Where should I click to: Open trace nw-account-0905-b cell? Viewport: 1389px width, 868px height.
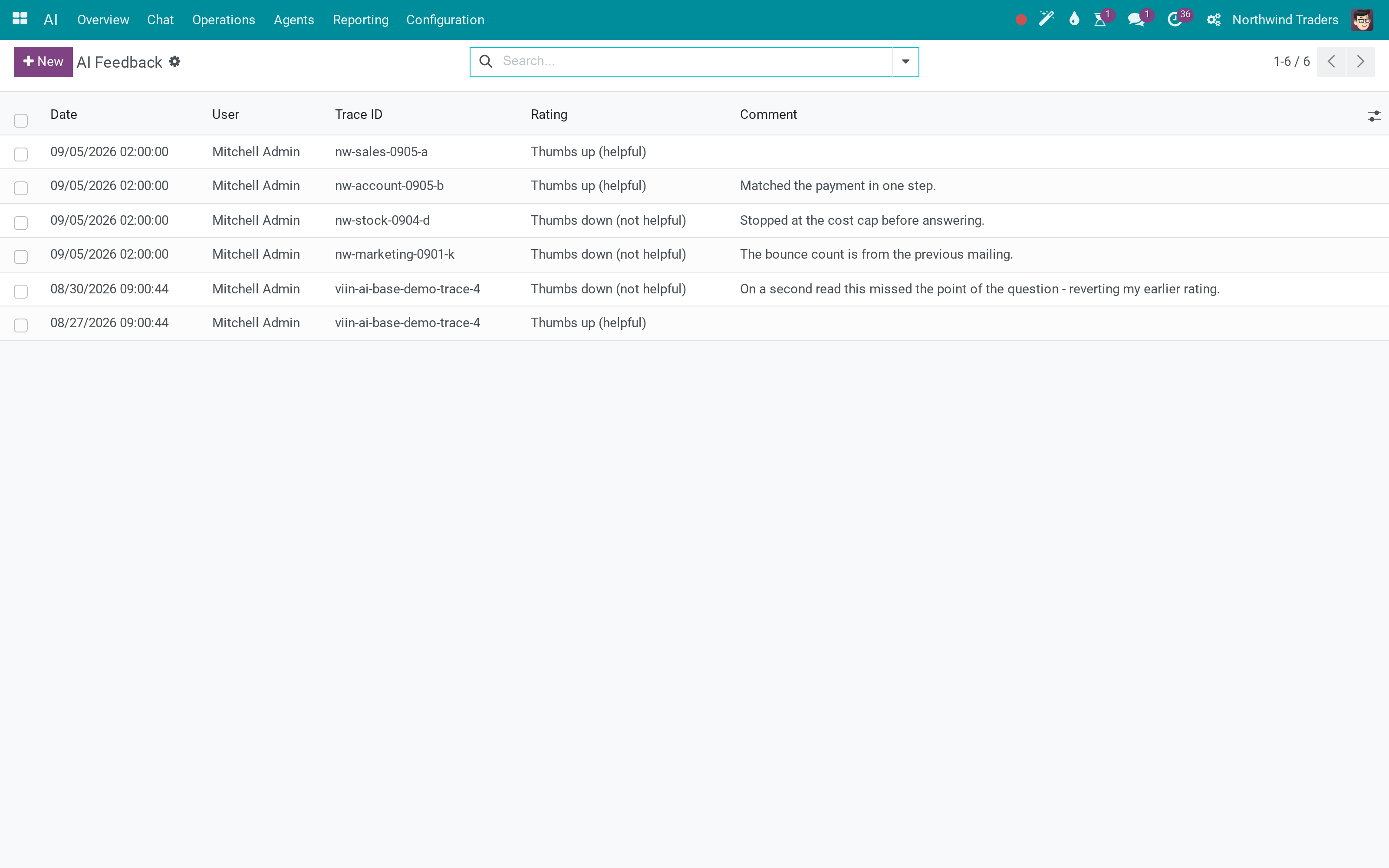[x=389, y=185]
